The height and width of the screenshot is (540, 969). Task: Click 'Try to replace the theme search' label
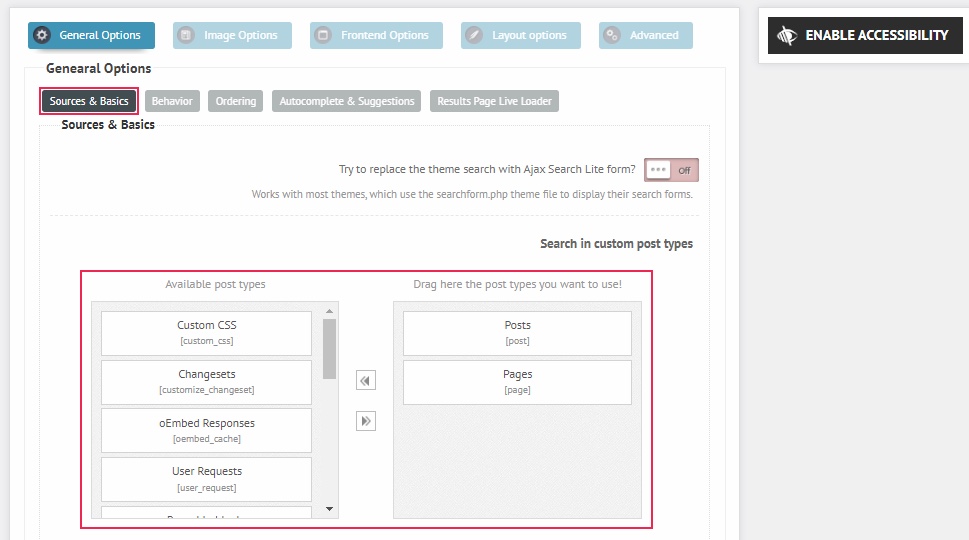tap(487, 169)
